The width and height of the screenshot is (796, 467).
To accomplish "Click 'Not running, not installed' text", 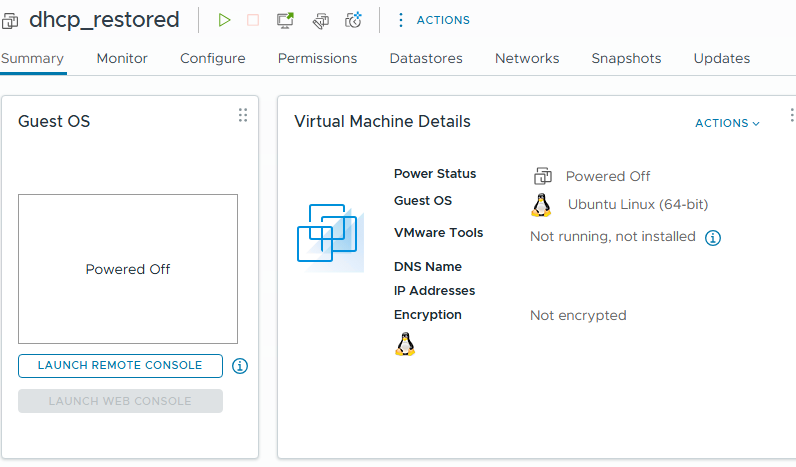I will [613, 237].
